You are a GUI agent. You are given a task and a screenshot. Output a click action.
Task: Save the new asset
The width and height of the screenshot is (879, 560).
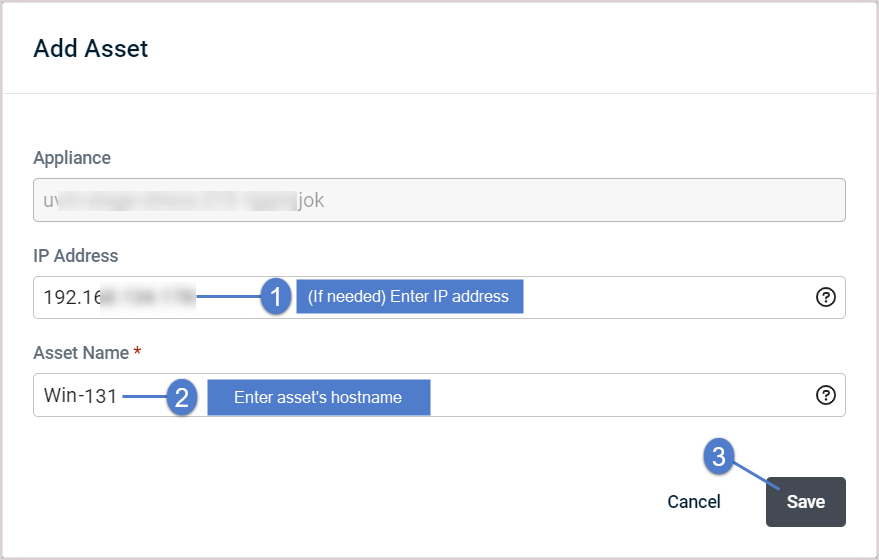point(806,502)
